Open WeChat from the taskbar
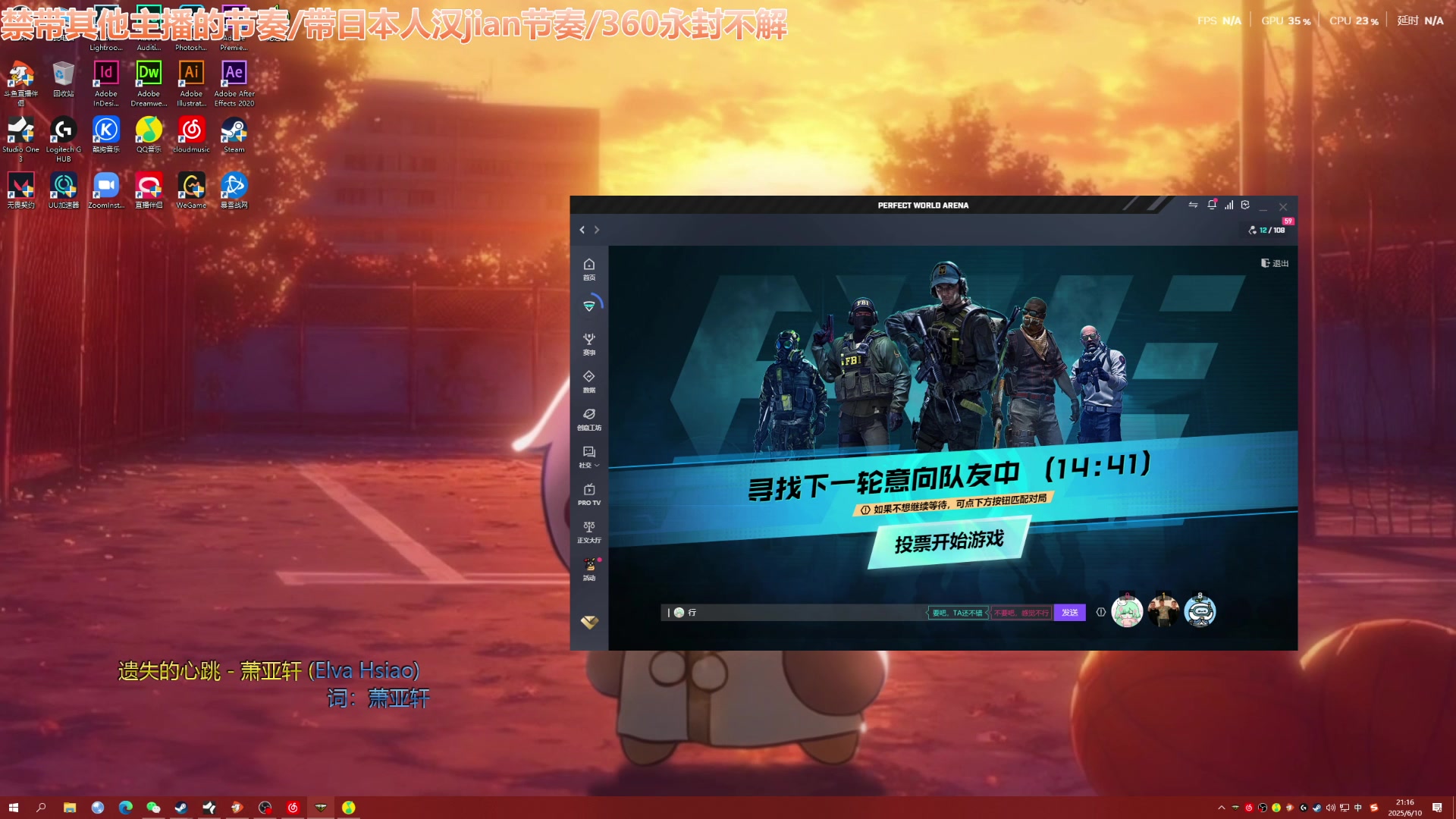The image size is (1456, 819). [x=153, y=808]
